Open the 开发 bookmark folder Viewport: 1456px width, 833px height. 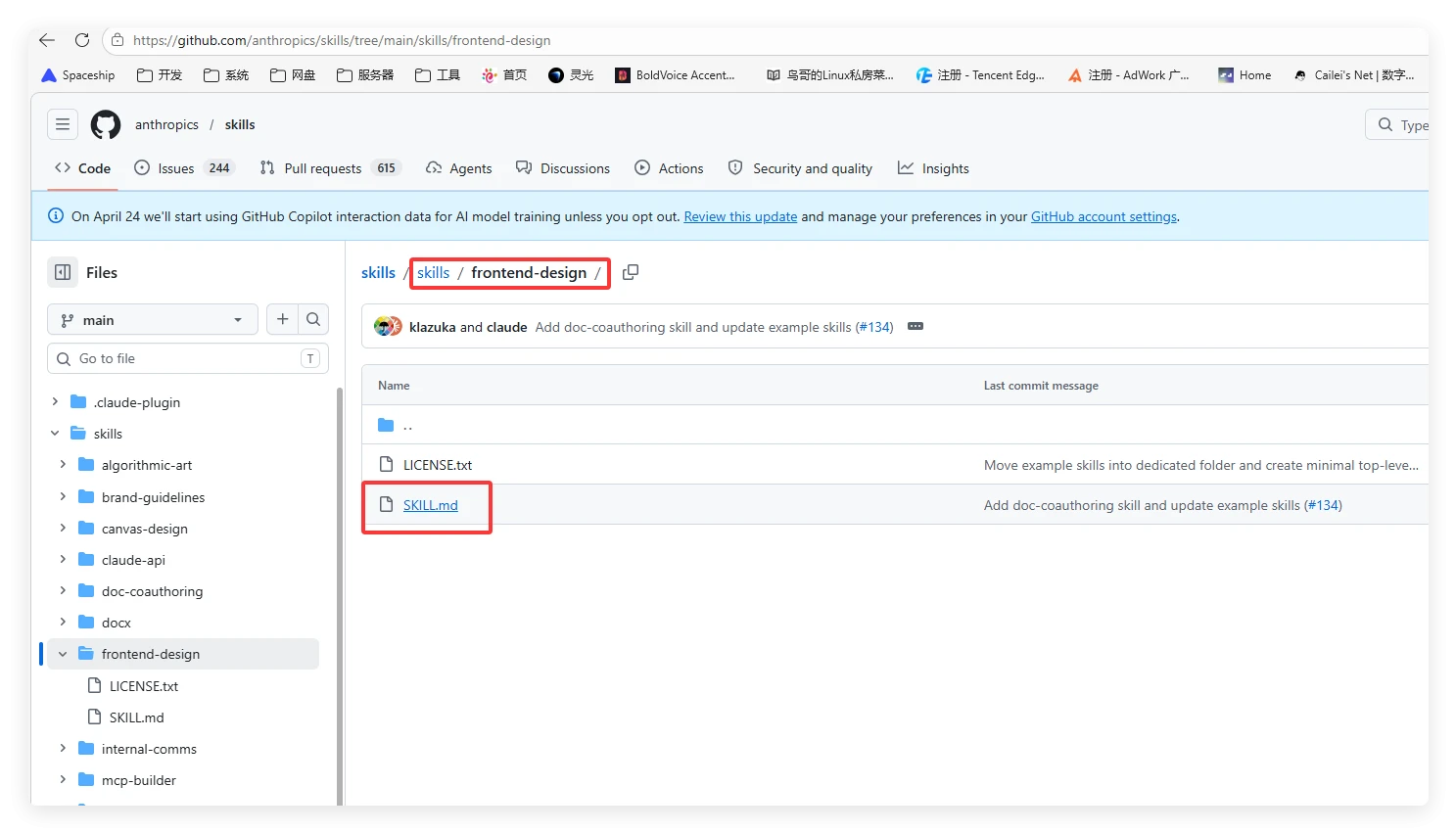click(161, 75)
